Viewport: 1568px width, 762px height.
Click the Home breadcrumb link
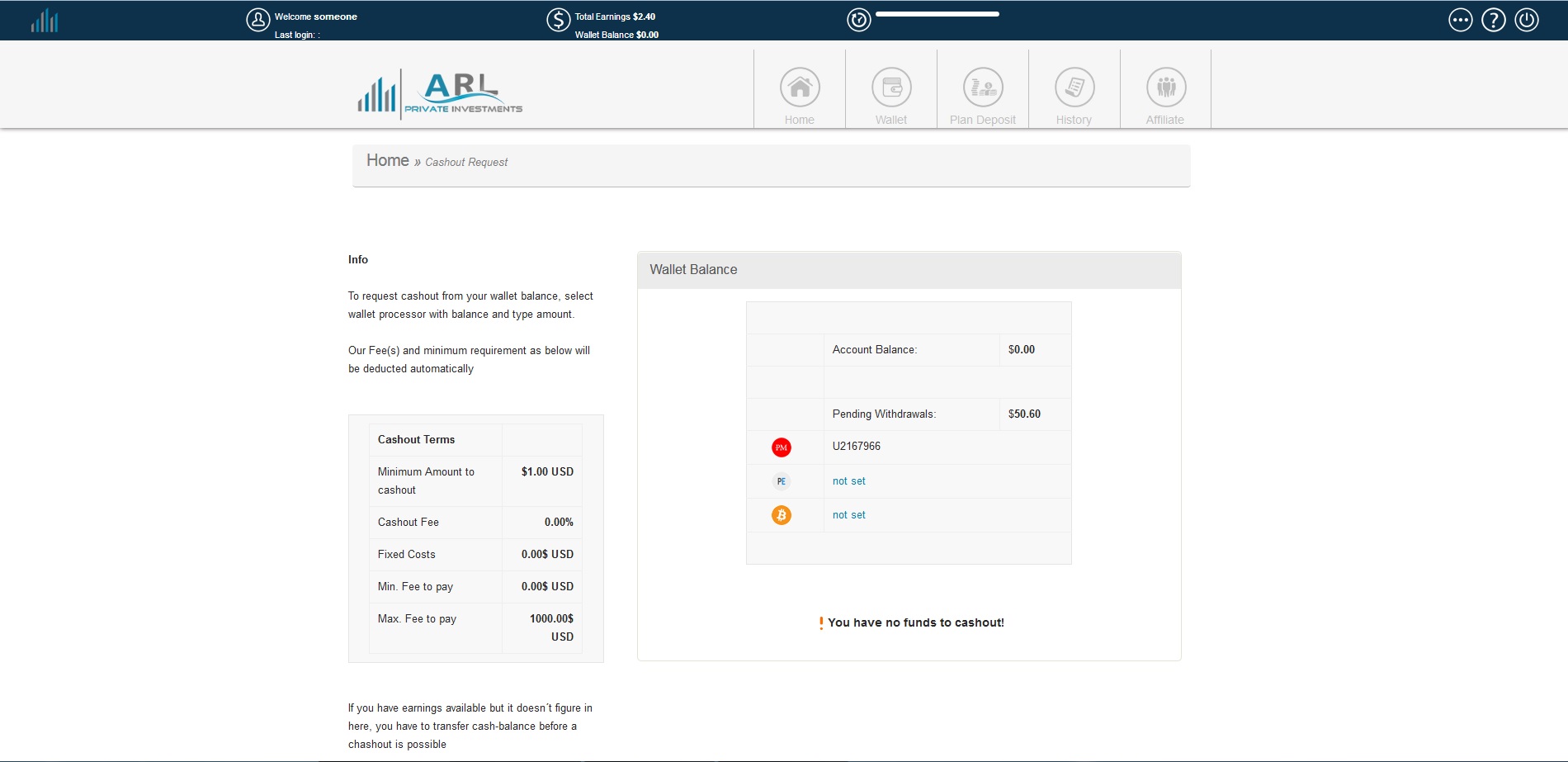pyautogui.click(x=387, y=161)
